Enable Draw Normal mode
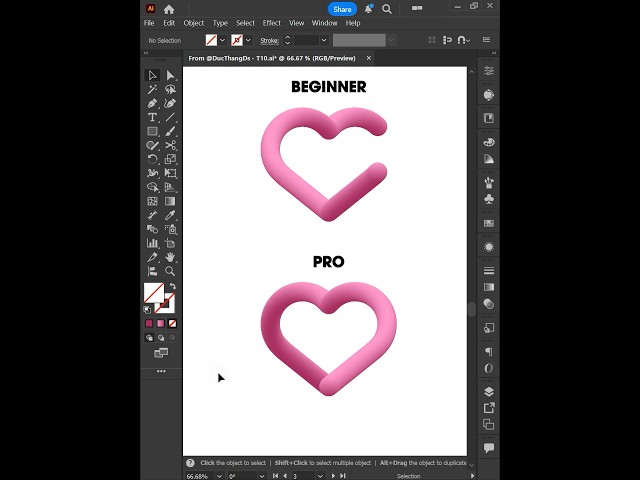Viewport: 640px width, 480px height. tap(149, 338)
